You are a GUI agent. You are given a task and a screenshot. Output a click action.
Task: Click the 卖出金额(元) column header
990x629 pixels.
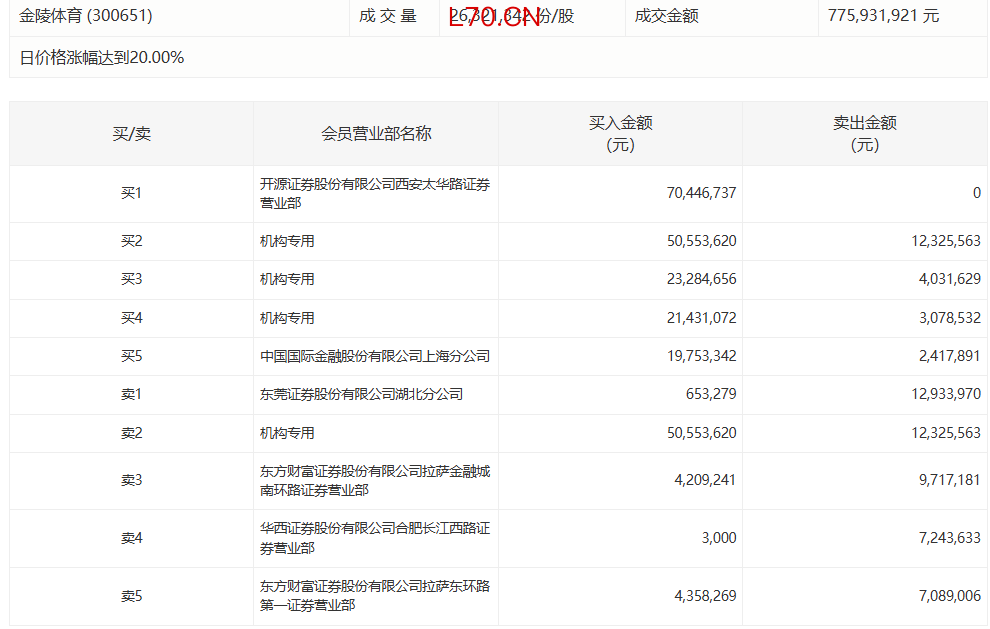coord(864,134)
